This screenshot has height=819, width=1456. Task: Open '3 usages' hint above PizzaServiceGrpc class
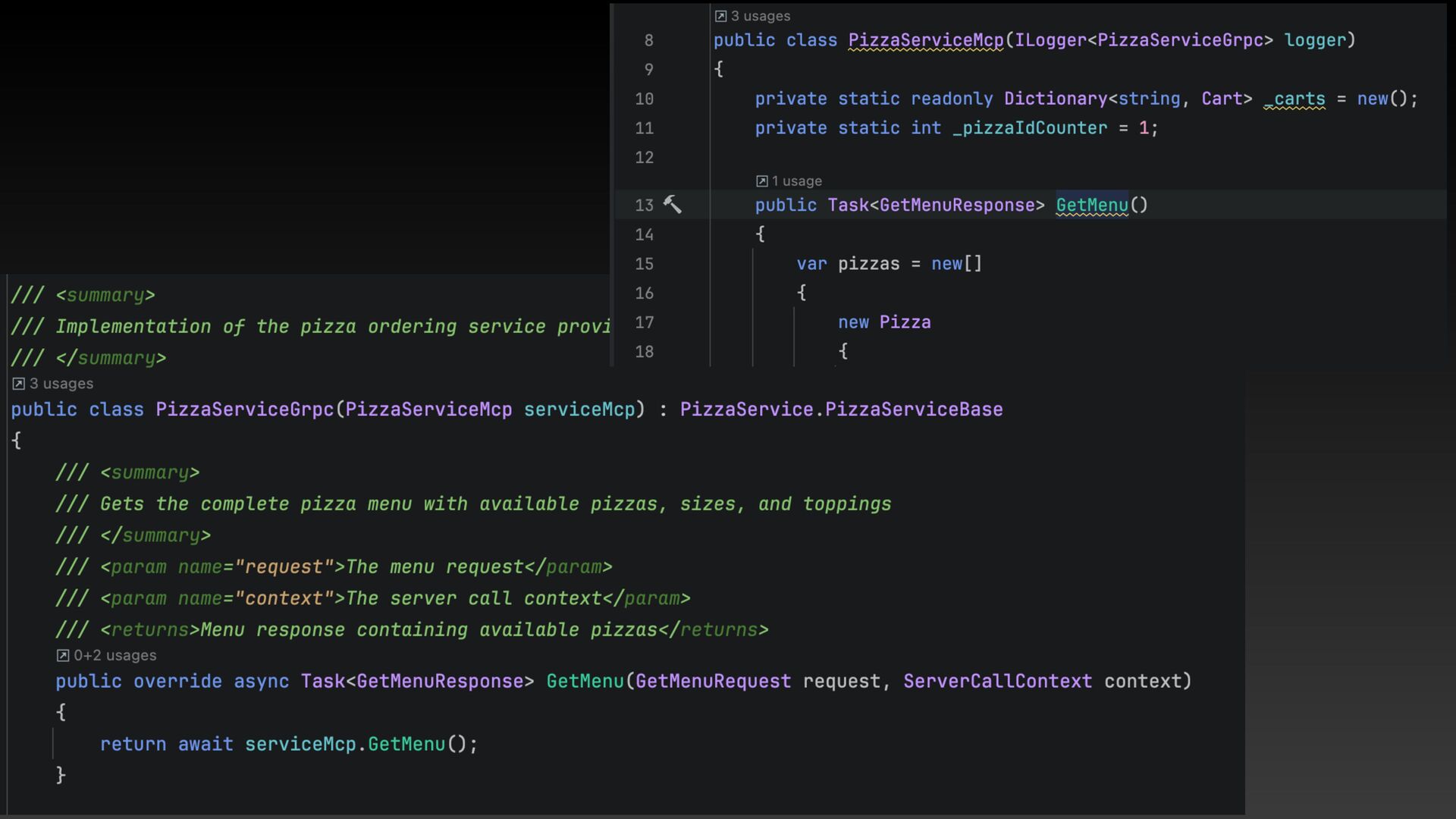(61, 384)
